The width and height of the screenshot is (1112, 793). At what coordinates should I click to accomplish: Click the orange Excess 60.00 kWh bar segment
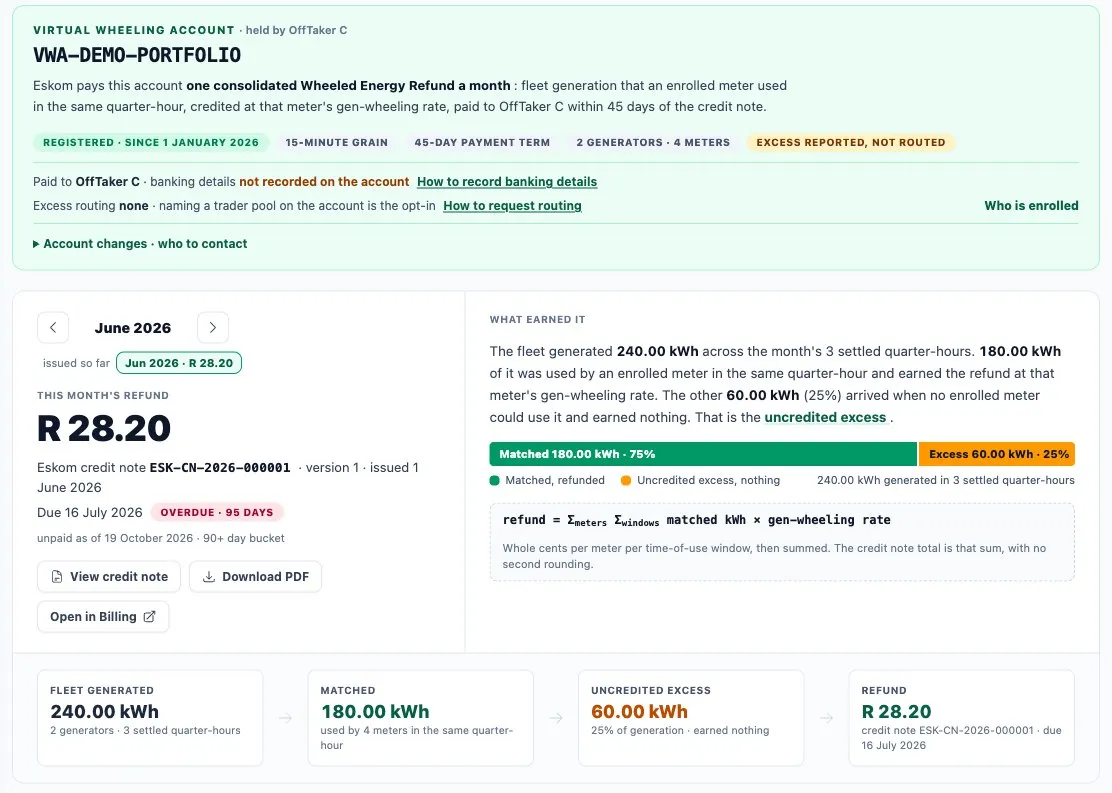pos(997,454)
